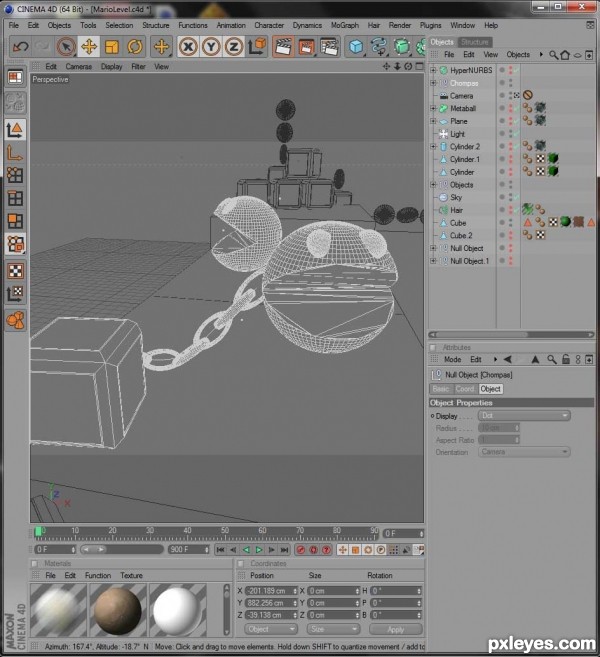This screenshot has width=600, height=657.
Task: Expand the Null Object.1 tree node
Action: coord(434,261)
